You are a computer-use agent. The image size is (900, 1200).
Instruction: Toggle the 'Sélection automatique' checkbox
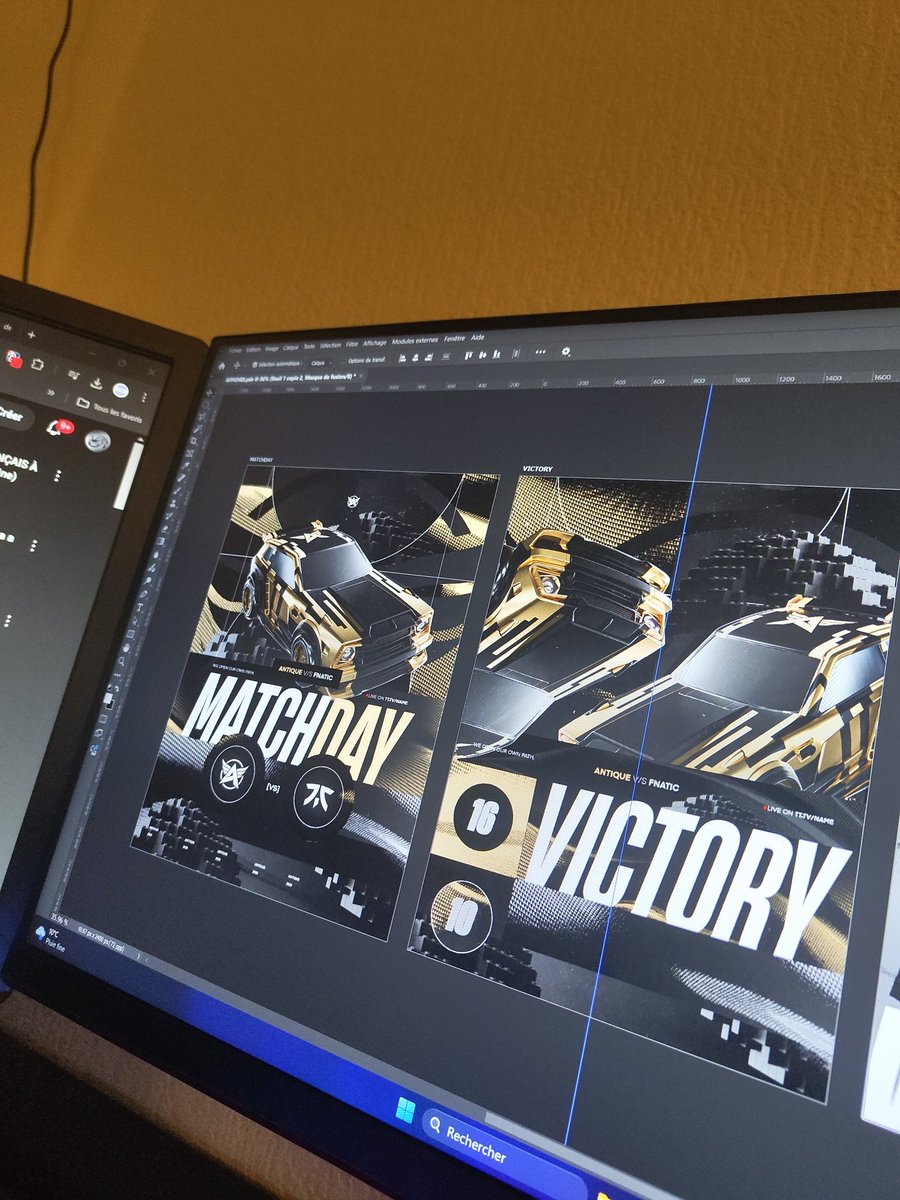pos(254,364)
